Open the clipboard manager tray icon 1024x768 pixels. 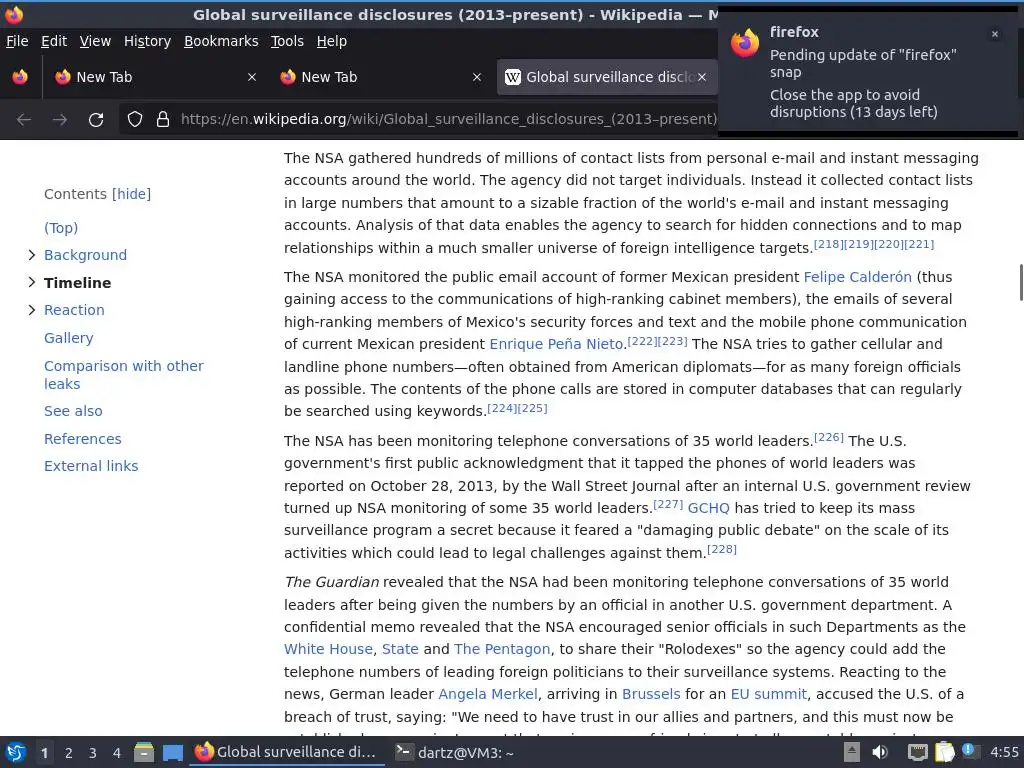[x=944, y=752]
